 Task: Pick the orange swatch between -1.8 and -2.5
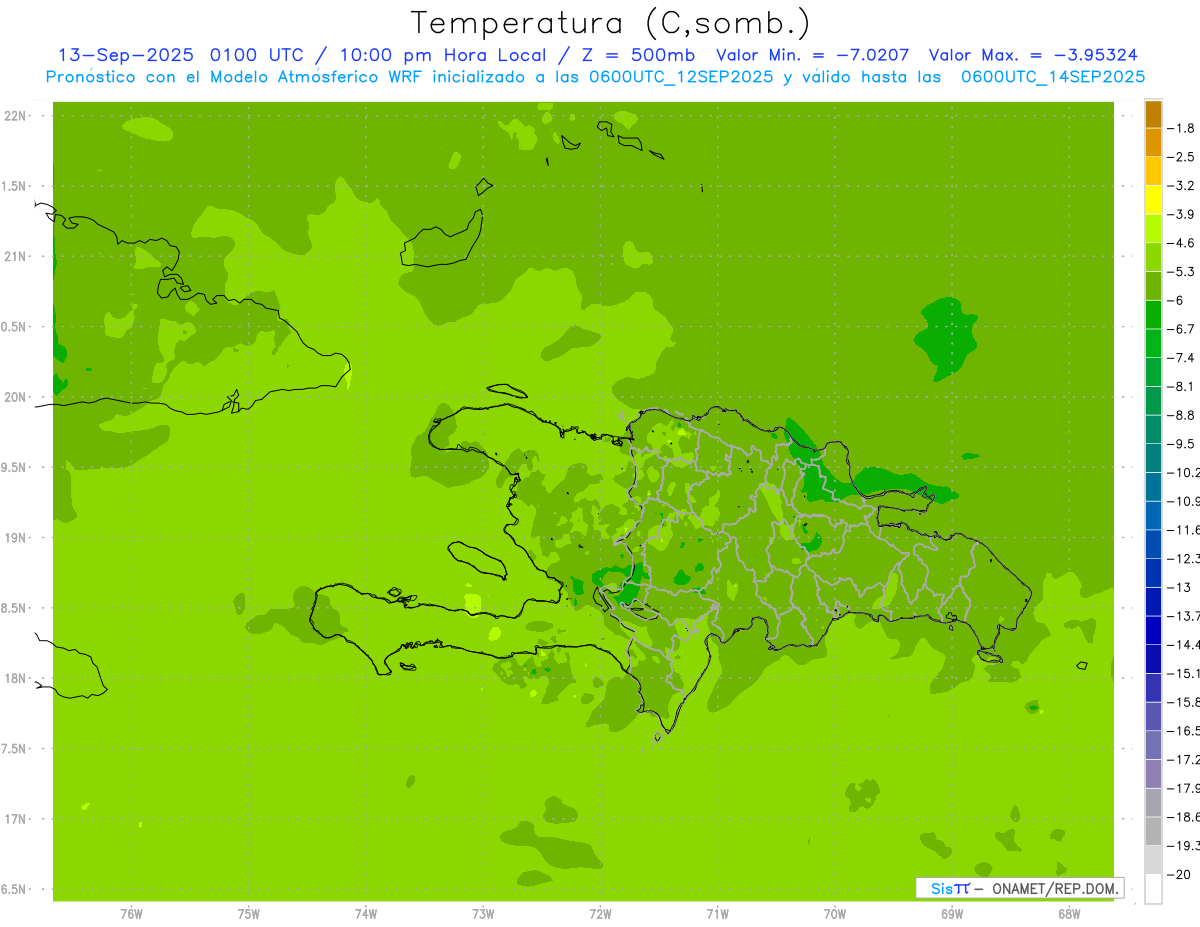tap(1153, 143)
